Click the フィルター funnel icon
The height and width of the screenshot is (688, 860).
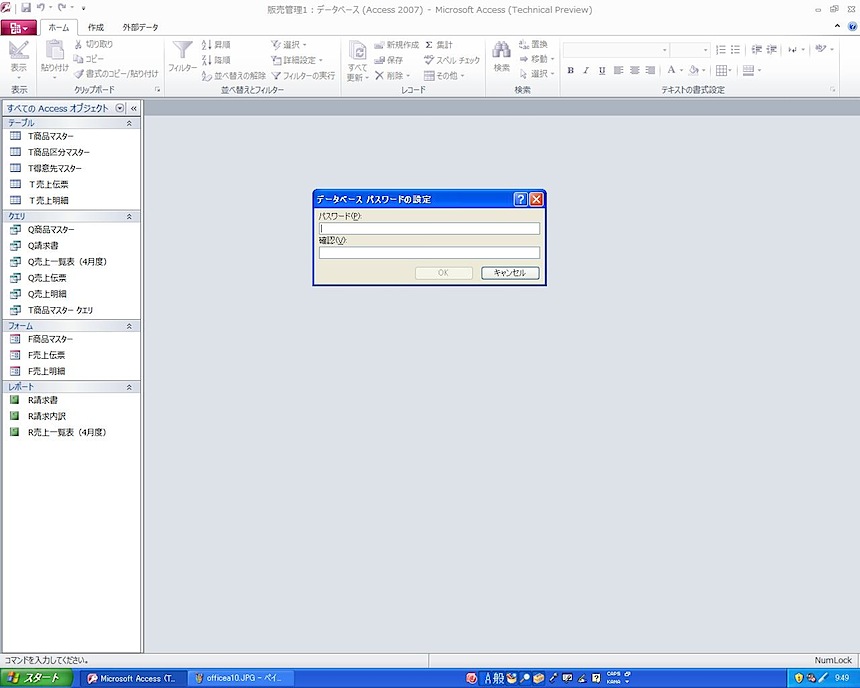coord(183,51)
